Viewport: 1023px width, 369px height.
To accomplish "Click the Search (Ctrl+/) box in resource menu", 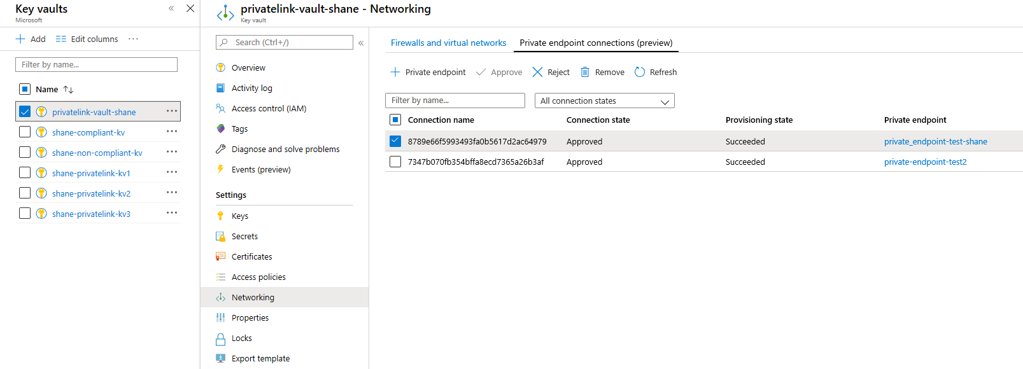I will click(284, 42).
